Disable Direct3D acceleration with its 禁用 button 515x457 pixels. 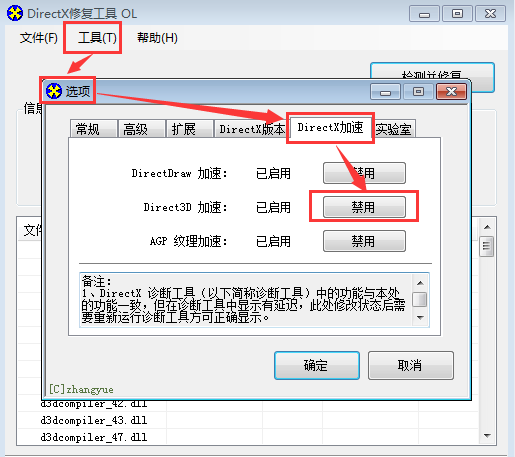(x=364, y=207)
